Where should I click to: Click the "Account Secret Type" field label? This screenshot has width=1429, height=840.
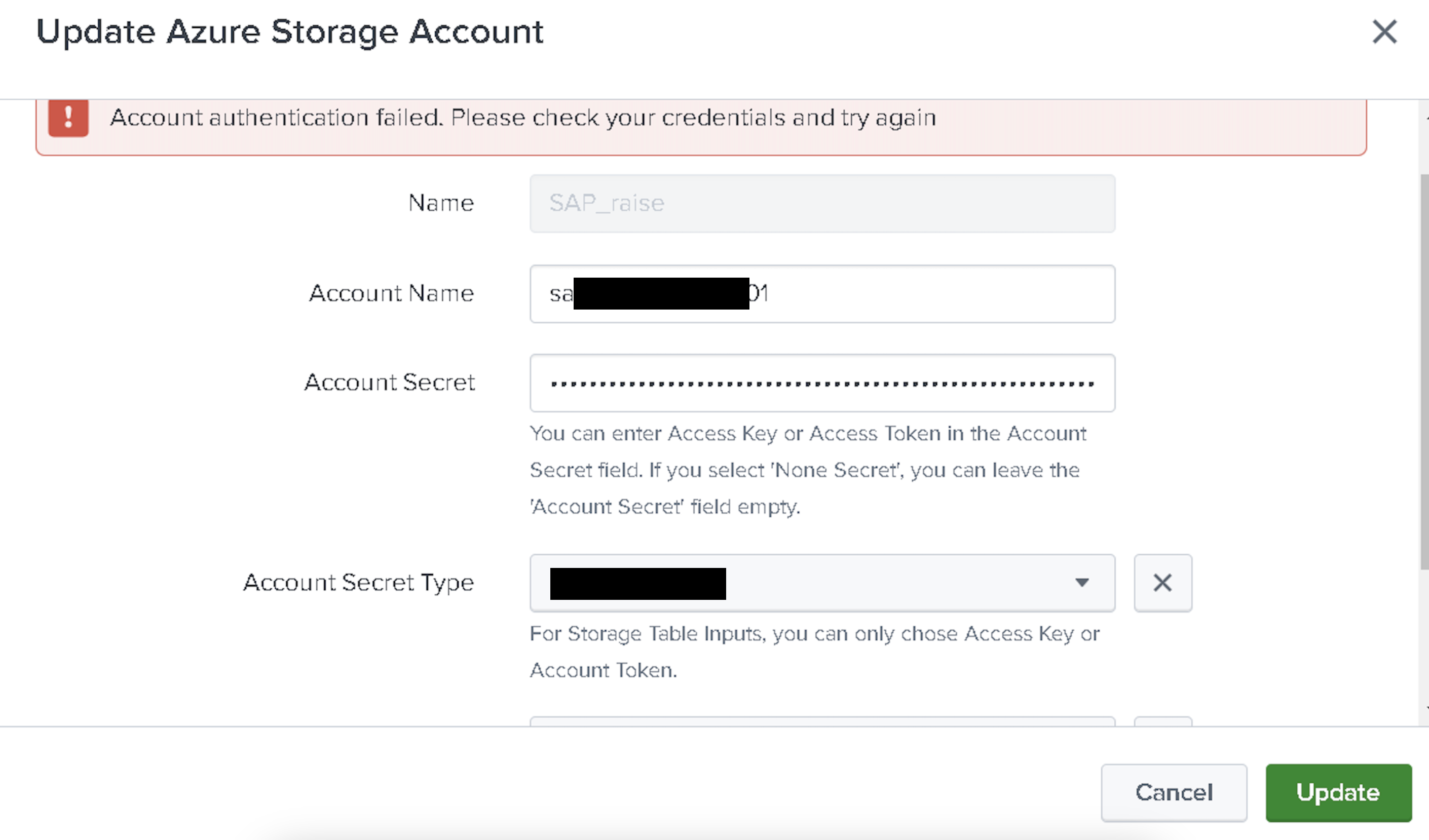coord(358,583)
